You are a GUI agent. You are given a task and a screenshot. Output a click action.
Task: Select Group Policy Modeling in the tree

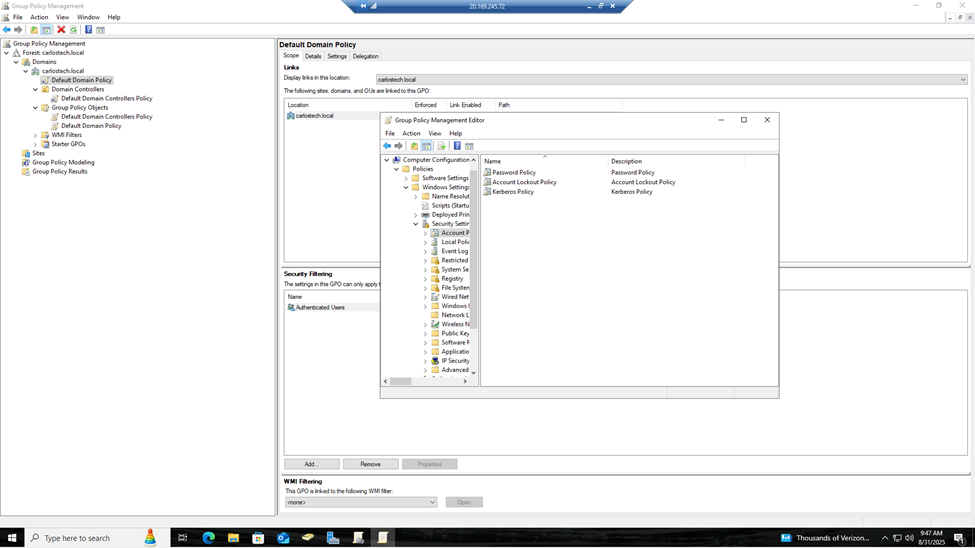pos(63,162)
